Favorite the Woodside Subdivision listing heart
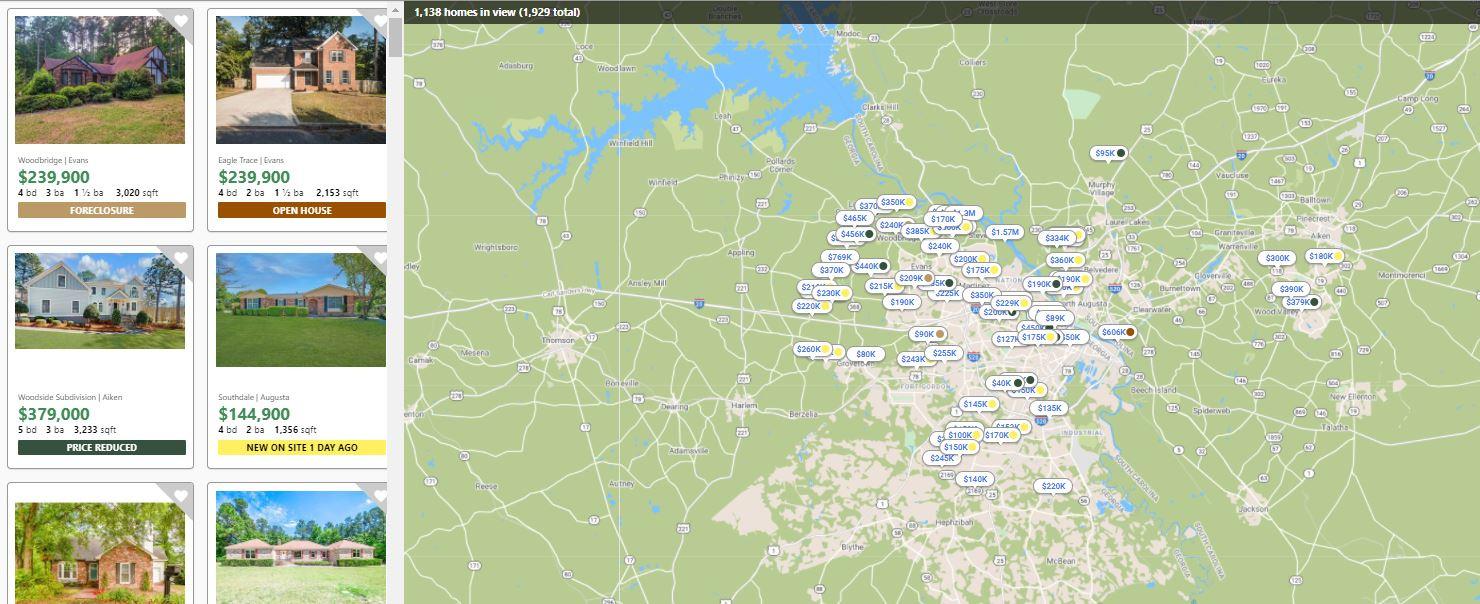The width and height of the screenshot is (1480, 604). point(180,258)
